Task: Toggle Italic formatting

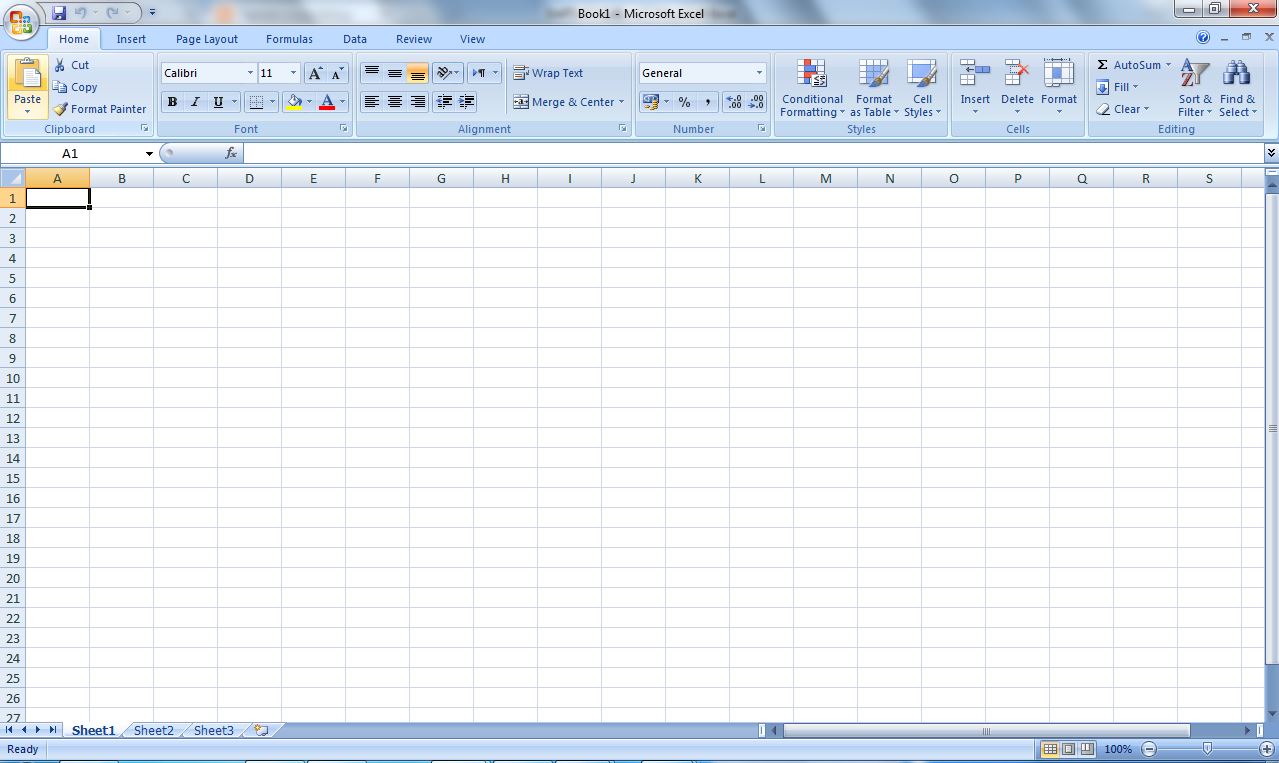Action: point(195,102)
